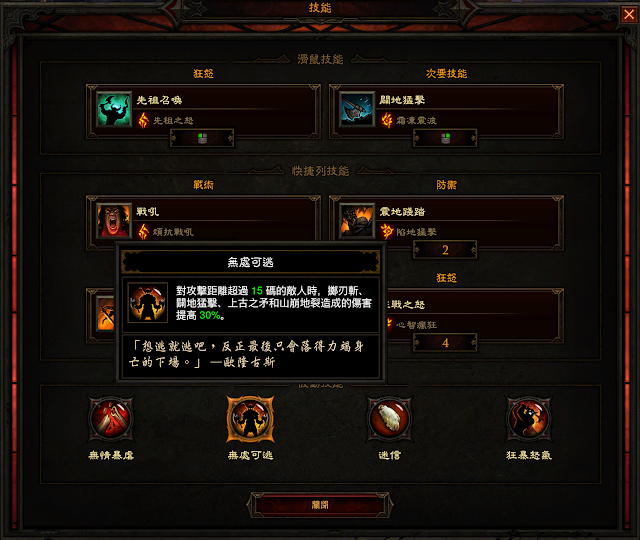Click right mouse button binding under 闢地猛擊
Viewport: 640px width, 540px height.
(x=445, y=138)
